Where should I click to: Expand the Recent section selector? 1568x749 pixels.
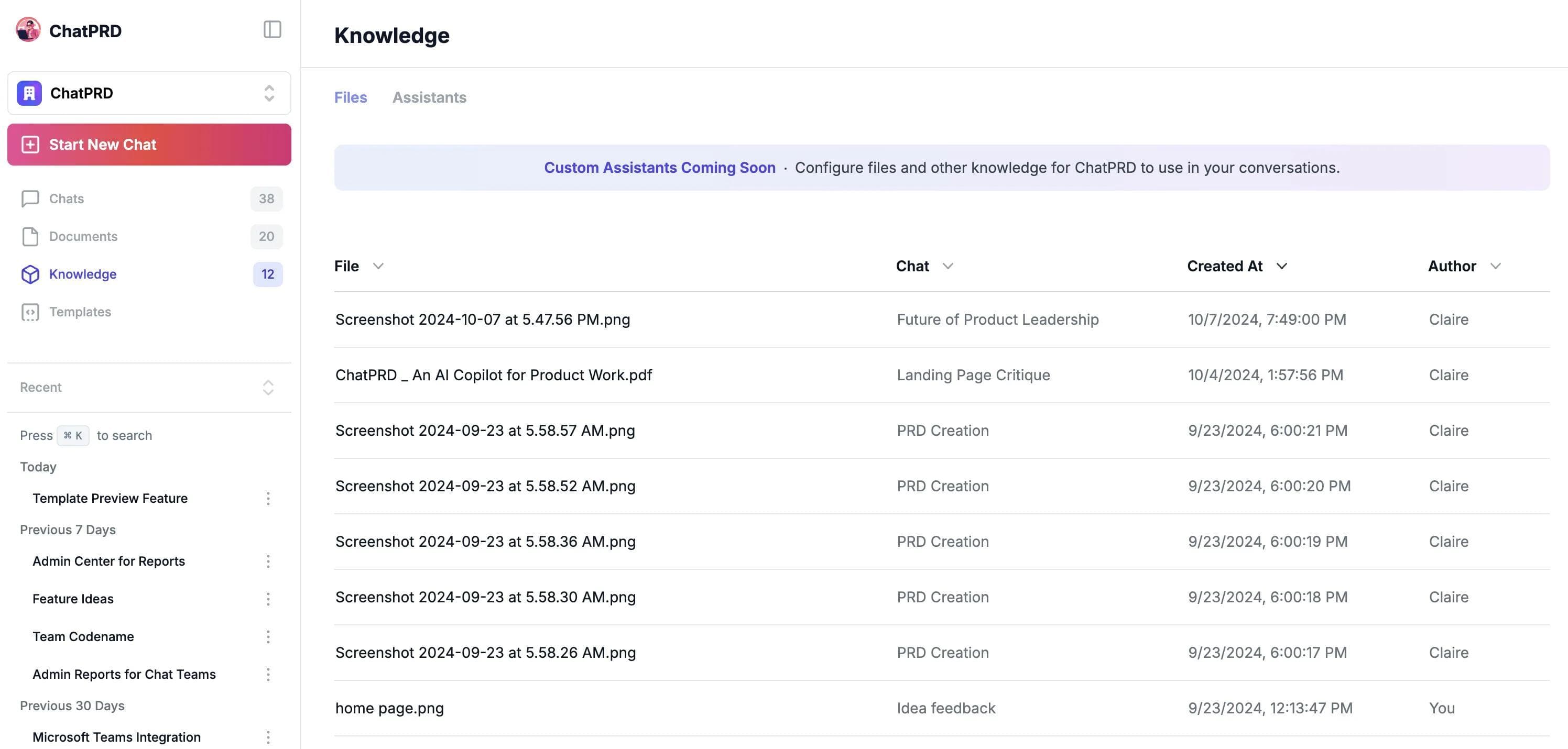tap(268, 387)
